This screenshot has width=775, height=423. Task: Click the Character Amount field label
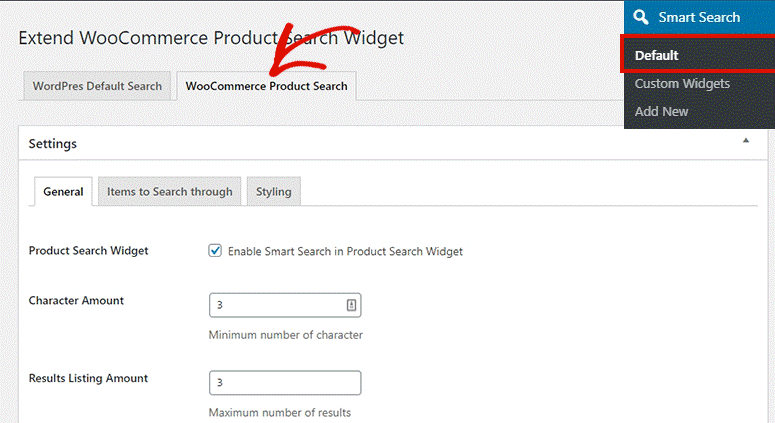click(76, 301)
